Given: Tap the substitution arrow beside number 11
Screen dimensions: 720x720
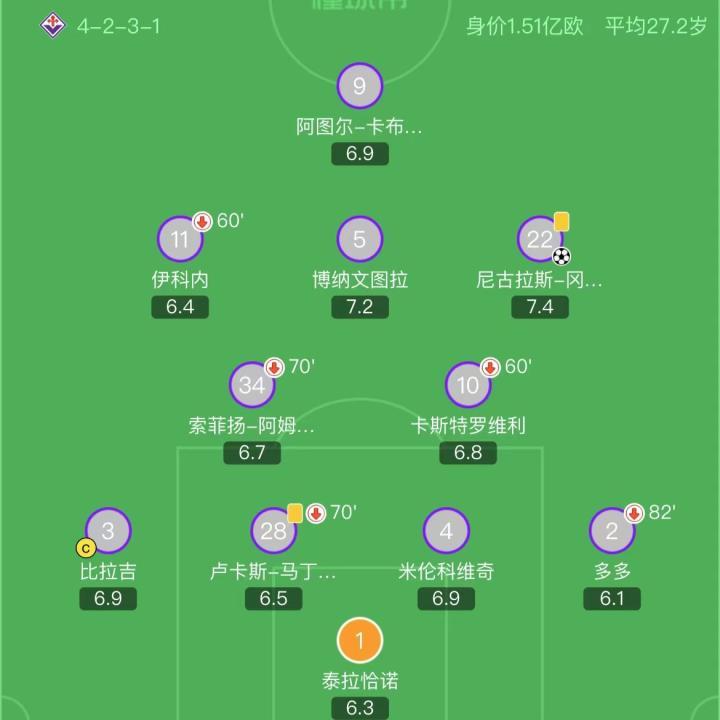Looking at the screenshot, I should coord(201,222).
